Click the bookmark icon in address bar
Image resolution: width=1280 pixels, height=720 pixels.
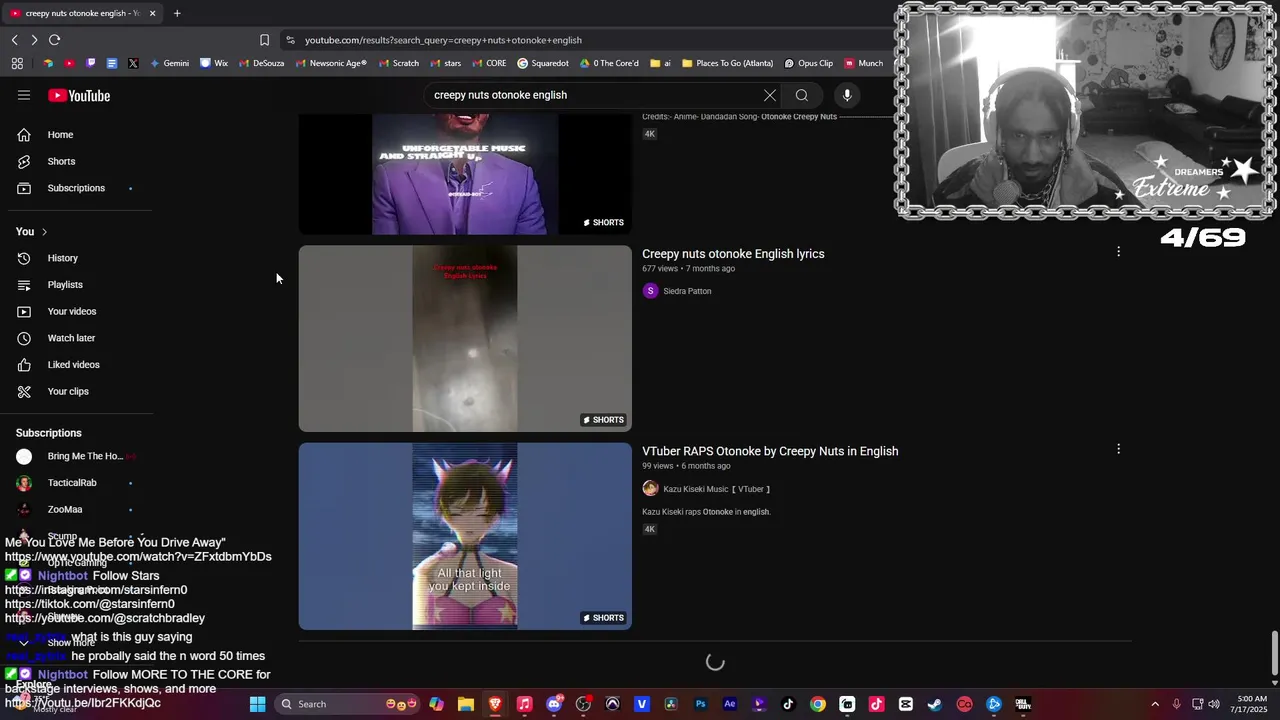click(264, 40)
